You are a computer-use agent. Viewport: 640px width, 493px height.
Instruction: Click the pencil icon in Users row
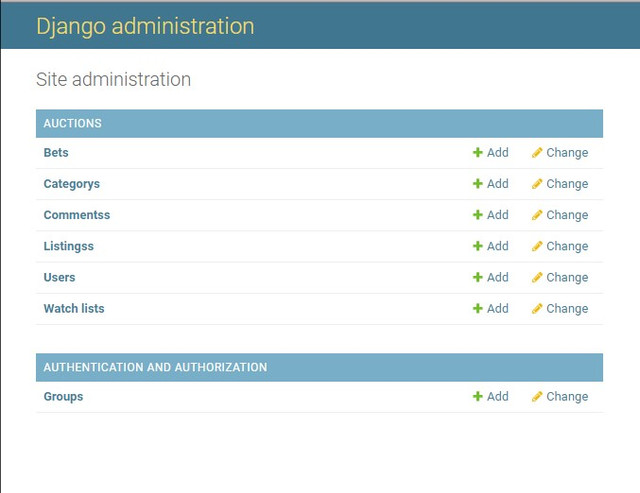pyautogui.click(x=537, y=278)
